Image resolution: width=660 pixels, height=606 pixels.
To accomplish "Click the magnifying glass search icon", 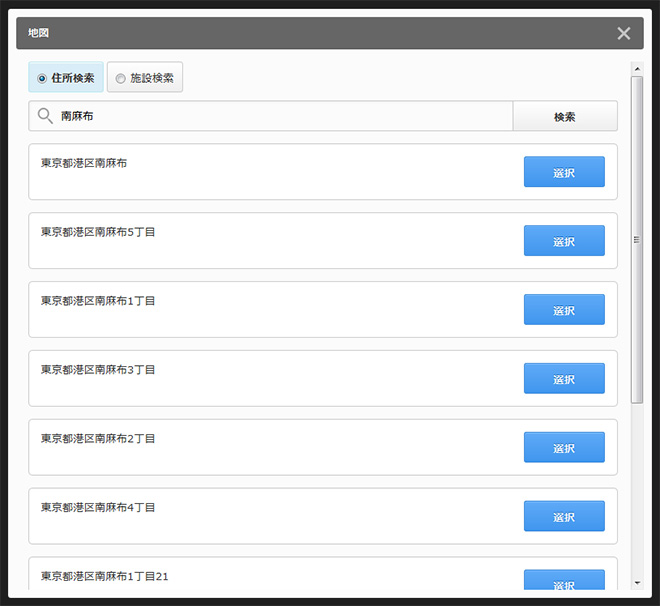I will pyautogui.click(x=45, y=116).
